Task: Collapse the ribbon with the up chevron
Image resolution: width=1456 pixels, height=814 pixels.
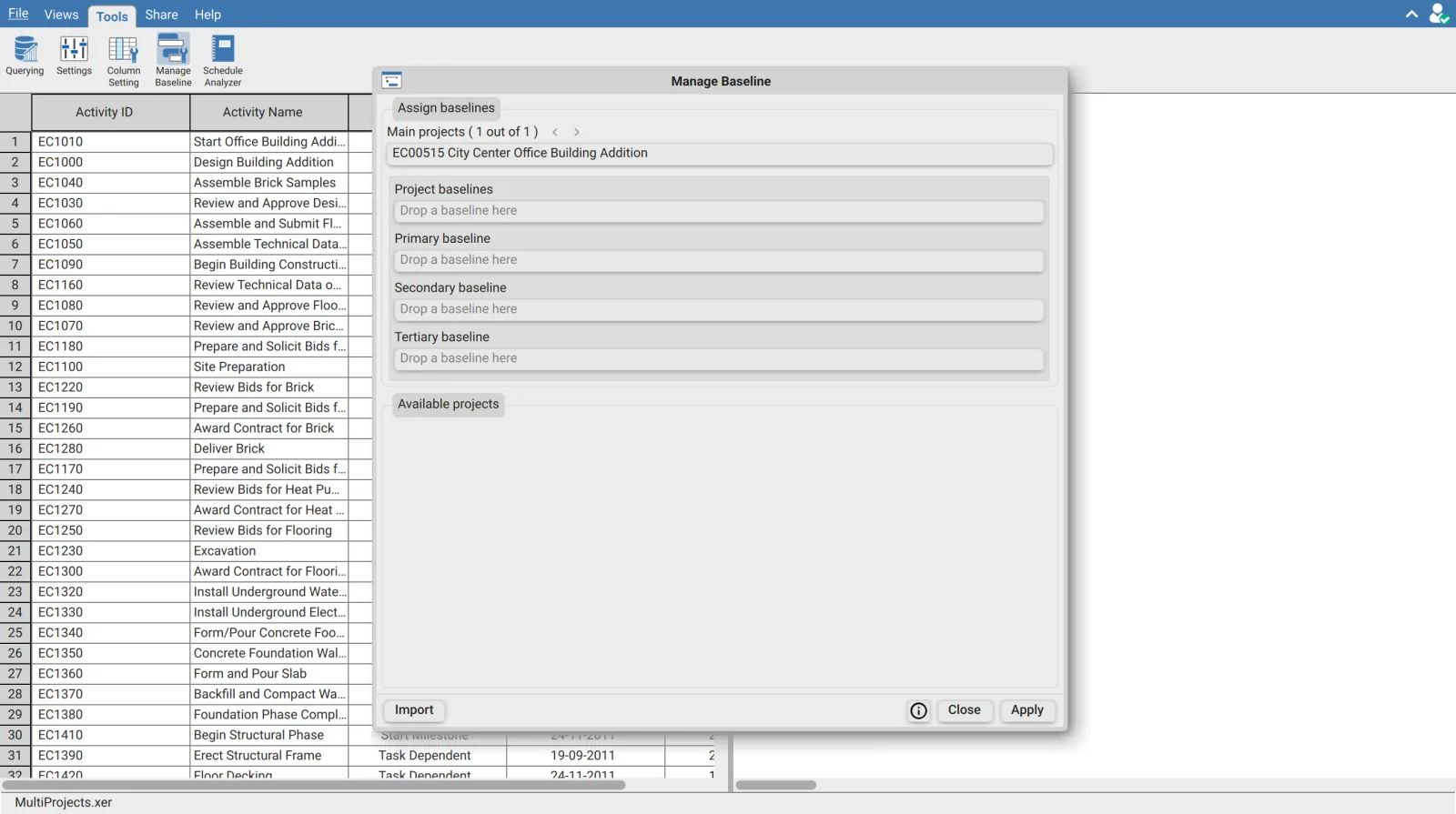Action: pos(1411,15)
